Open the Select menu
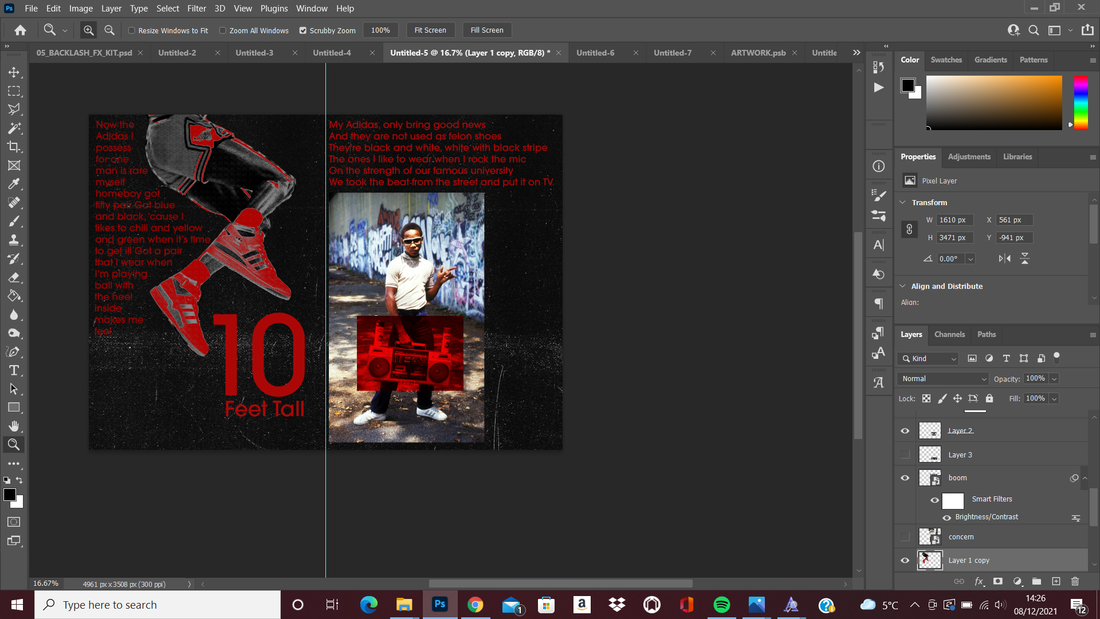This screenshot has width=1100, height=619. click(x=168, y=8)
